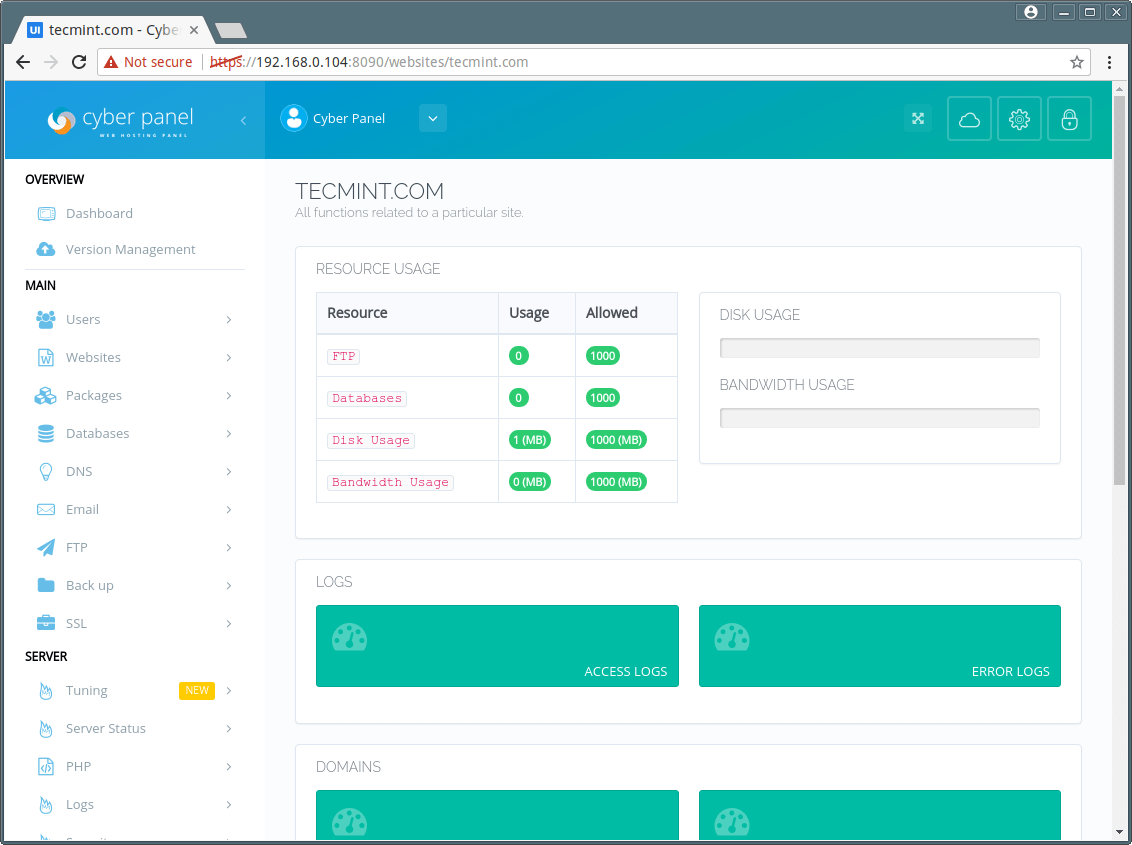Open Version Management from the sidebar
The width and height of the screenshot is (1132, 845).
coord(130,249)
